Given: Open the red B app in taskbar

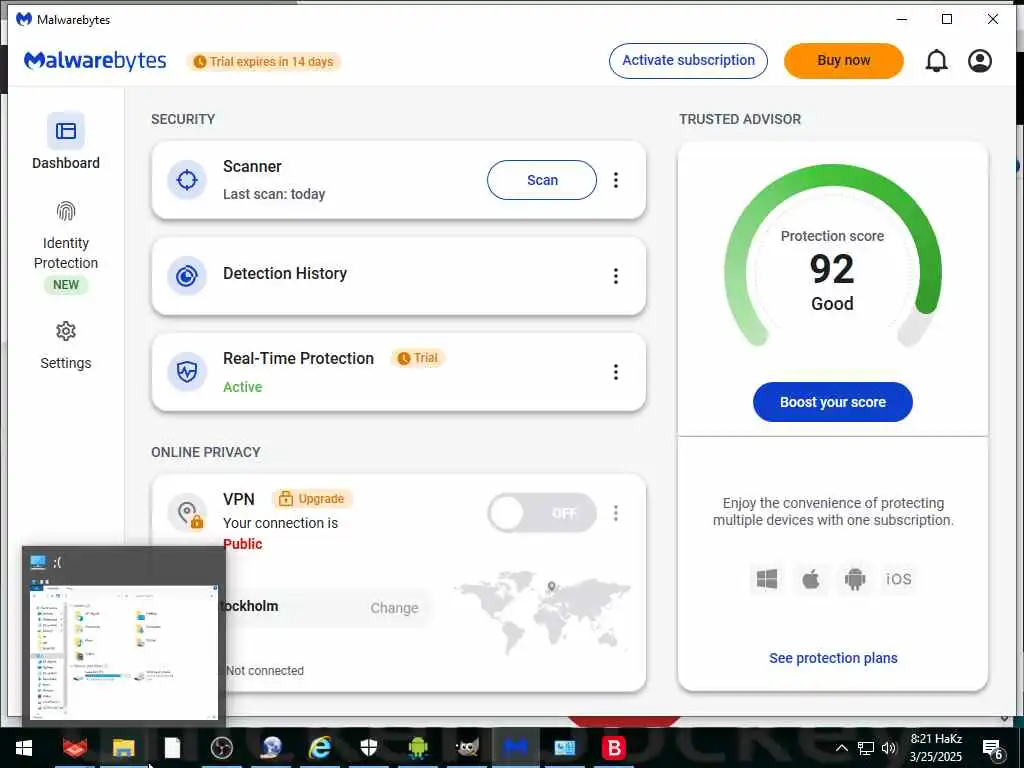Looking at the screenshot, I should coord(614,748).
